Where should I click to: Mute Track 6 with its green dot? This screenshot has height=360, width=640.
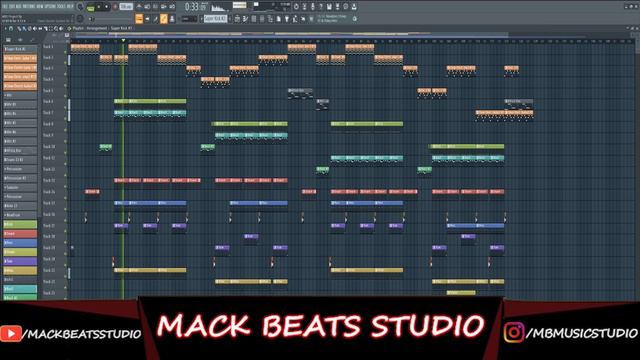[66, 108]
